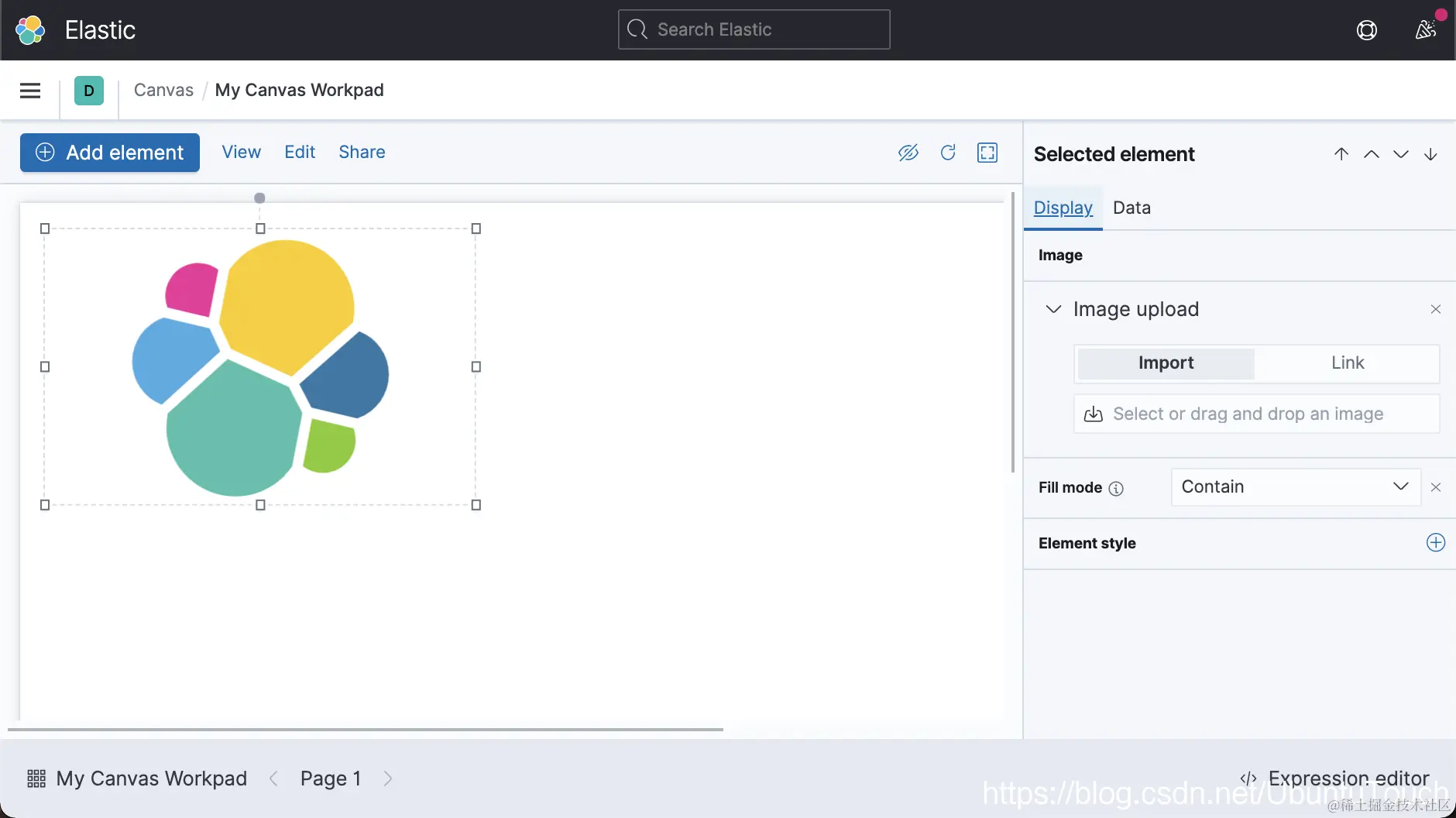Click the Page 1 label
This screenshot has width=1456, height=818.
[331, 778]
